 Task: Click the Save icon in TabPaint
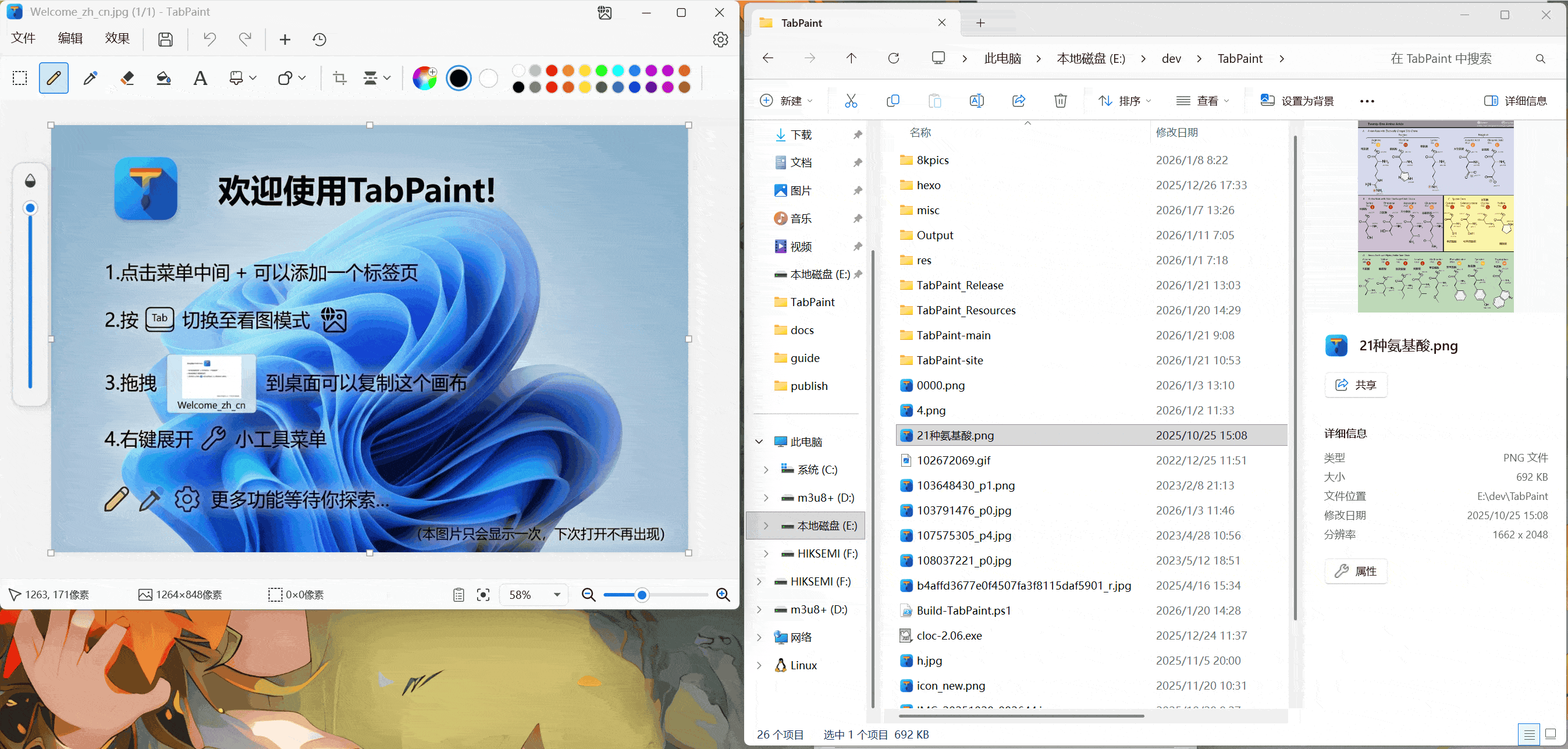(x=165, y=40)
